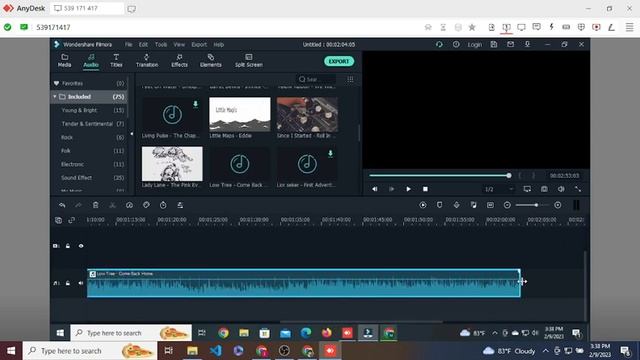Screen dimensions: 640x360
Task: Open AnyDesk chat icon in toolbar
Action: 536,27
